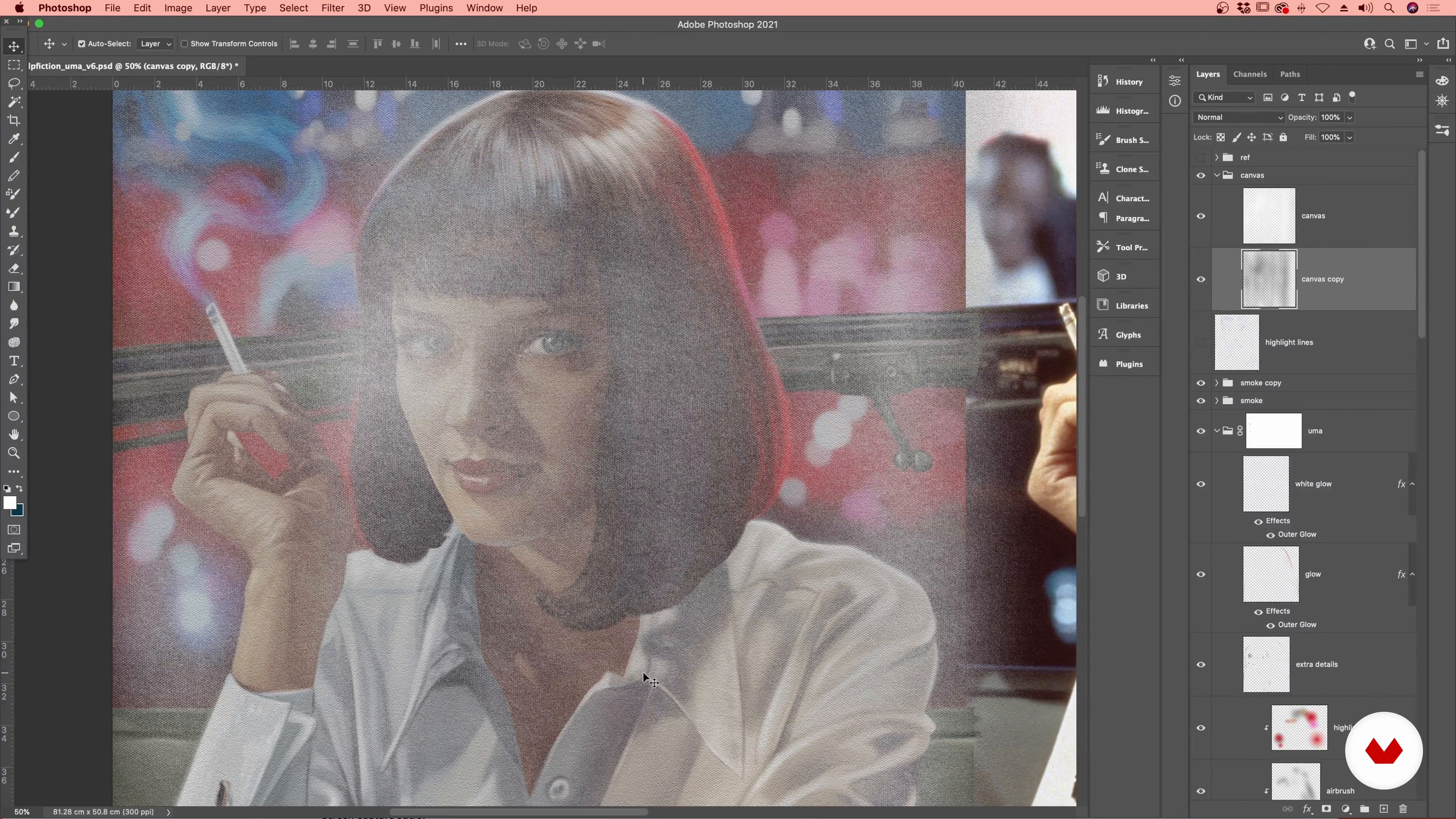The image size is (1456, 819).
Task: Open the Fill dropdown arrow
Action: [1350, 137]
